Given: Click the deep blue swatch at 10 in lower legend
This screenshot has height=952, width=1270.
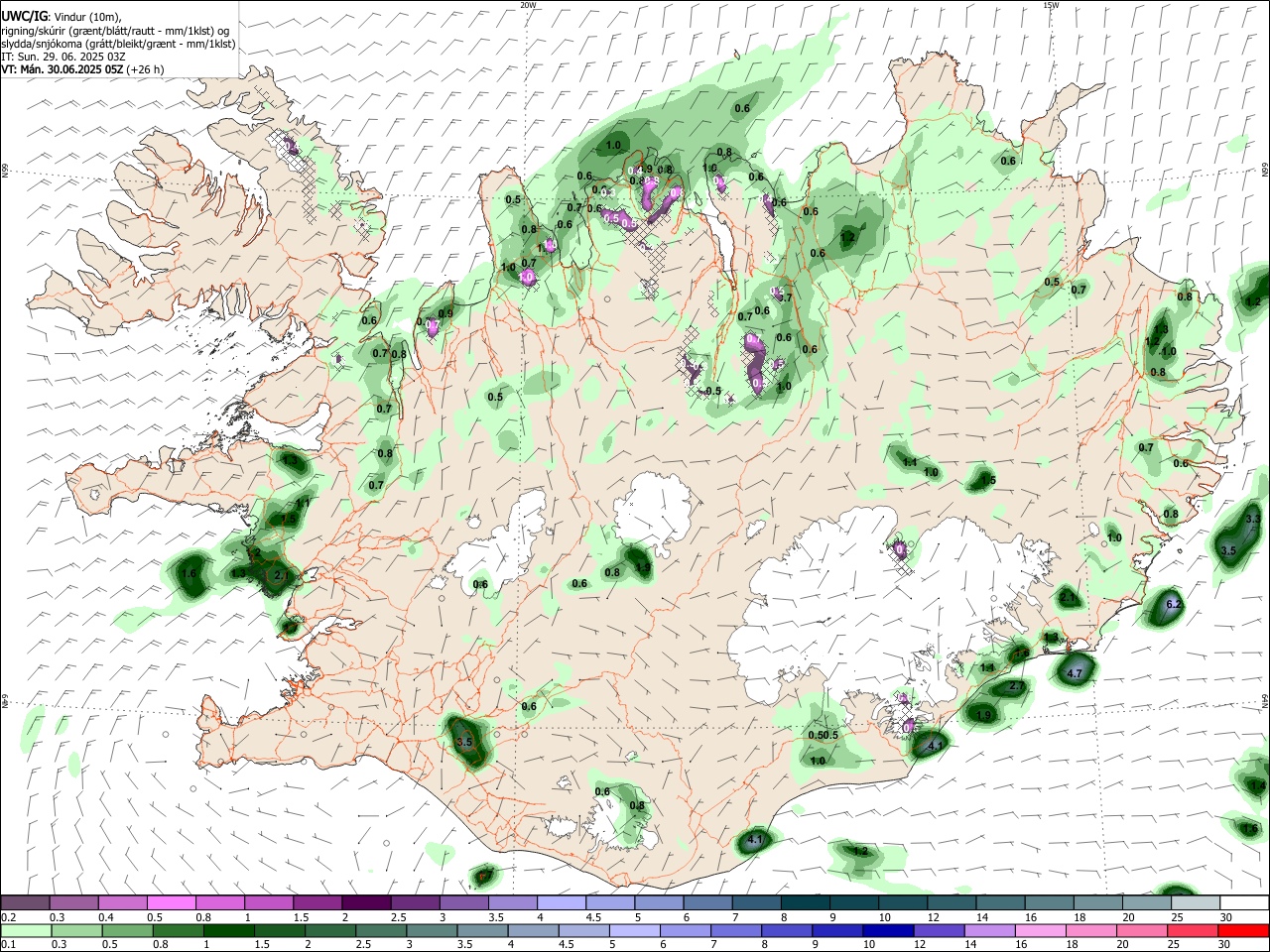Looking at the screenshot, I should (887, 930).
